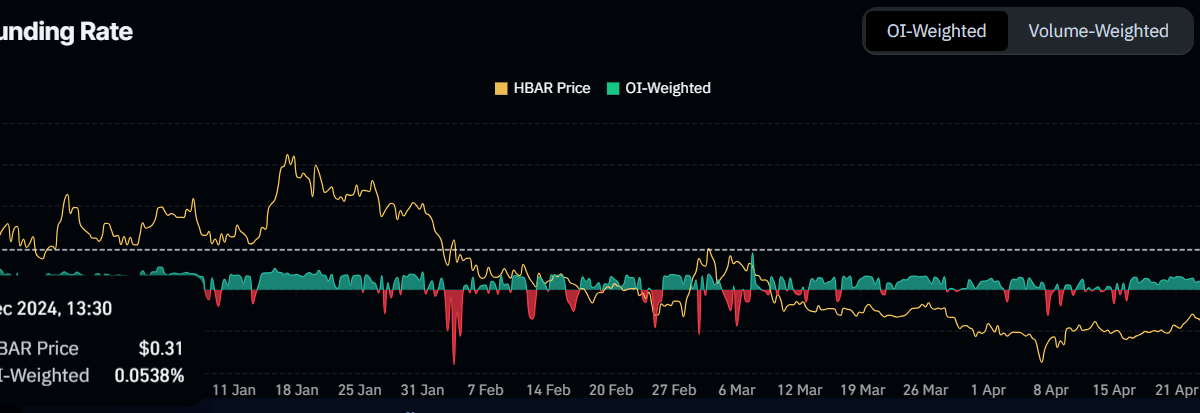Choose the 19 Mar date label
Image resolution: width=1200 pixels, height=413 pixels.
pos(862,389)
